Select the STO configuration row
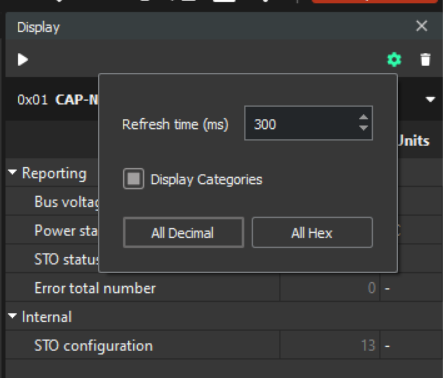The image size is (443, 378). point(224,345)
